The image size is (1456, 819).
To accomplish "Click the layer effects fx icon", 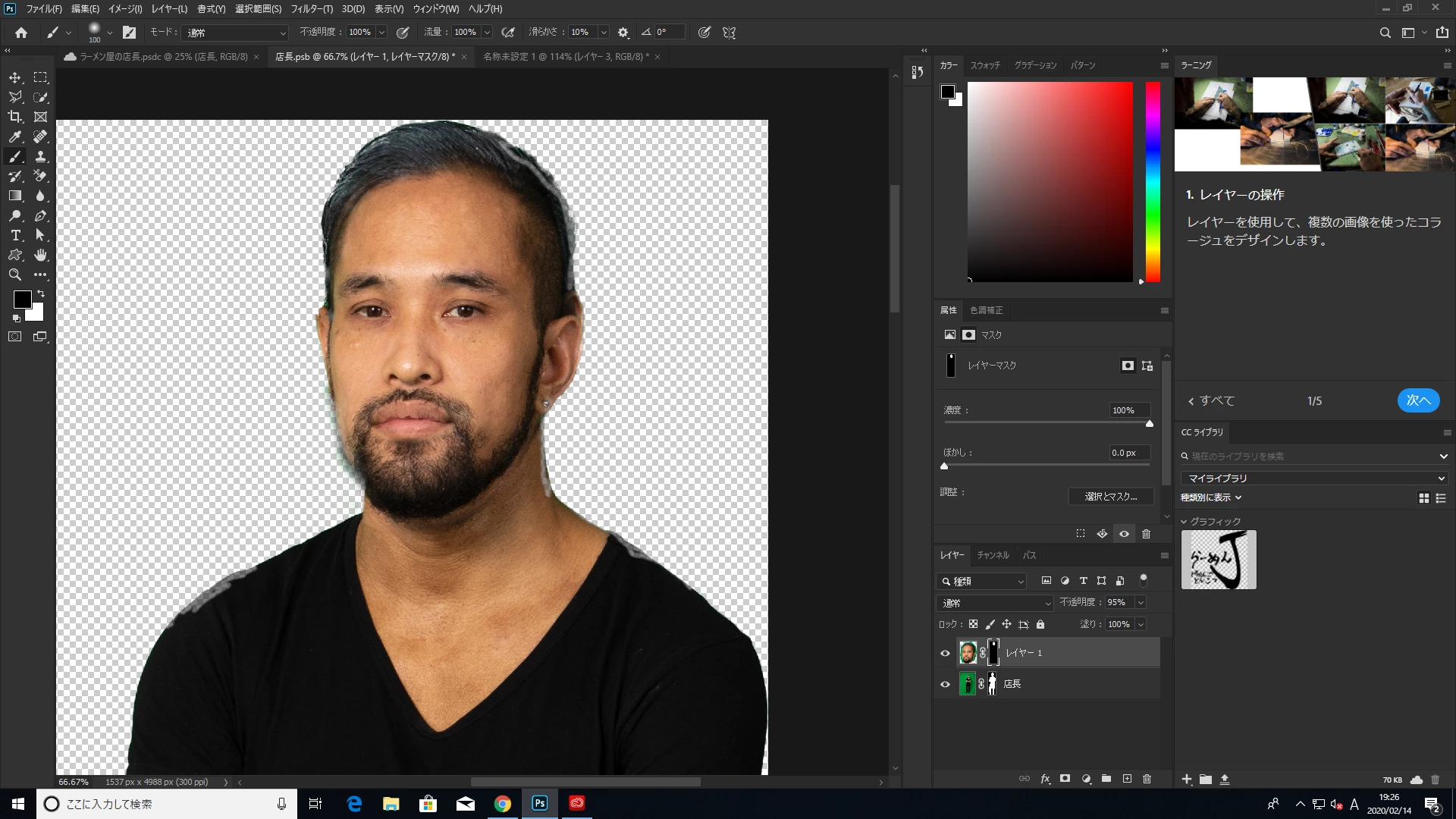I will click(x=1045, y=779).
